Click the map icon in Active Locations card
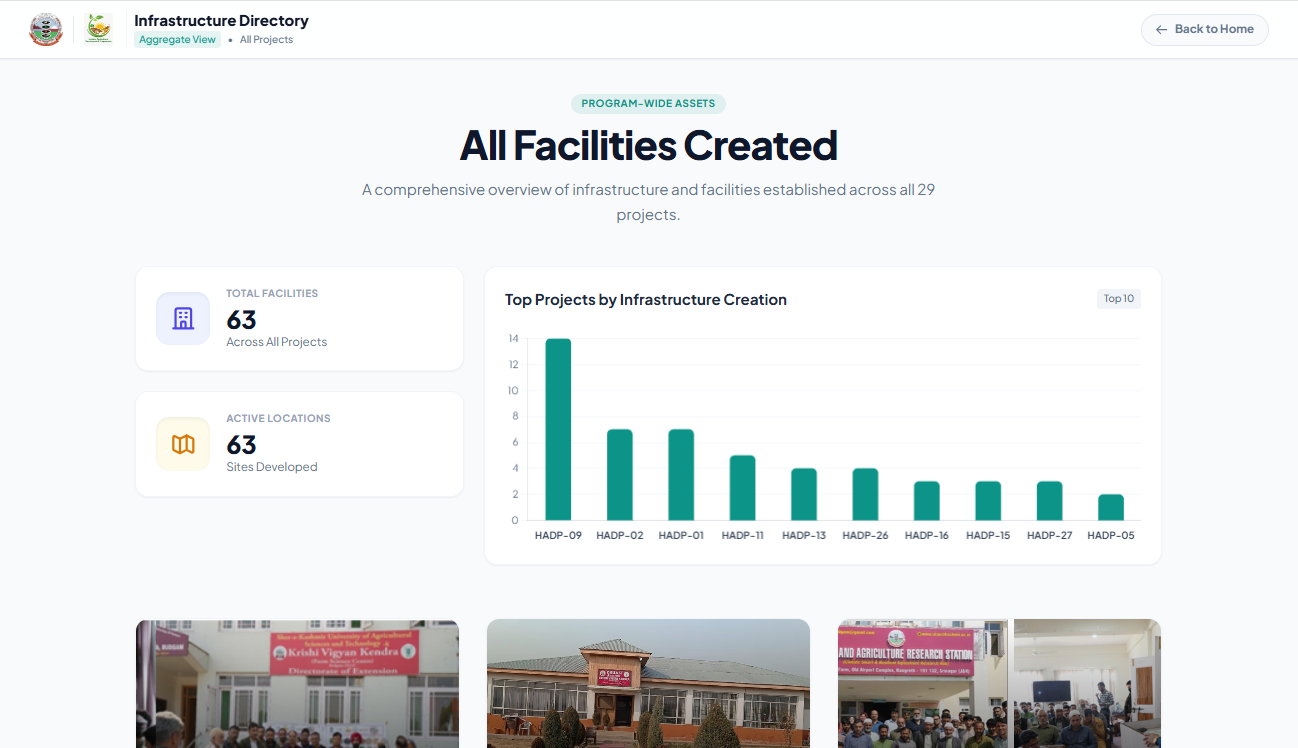 [183, 444]
